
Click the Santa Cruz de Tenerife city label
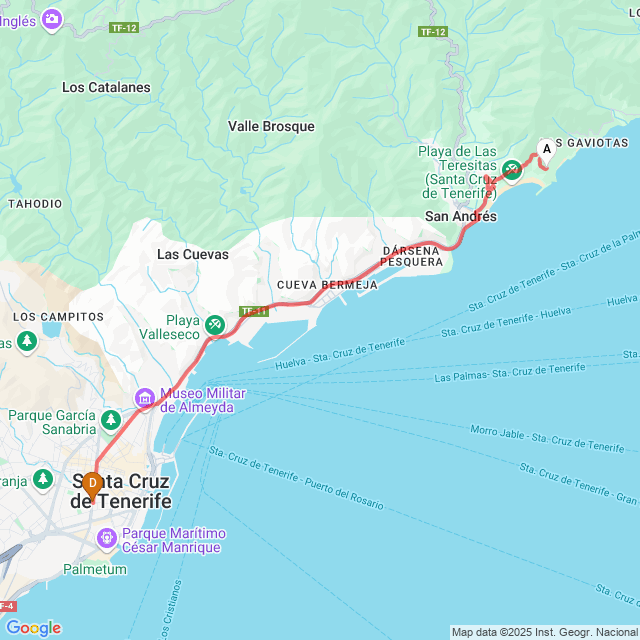point(121,491)
